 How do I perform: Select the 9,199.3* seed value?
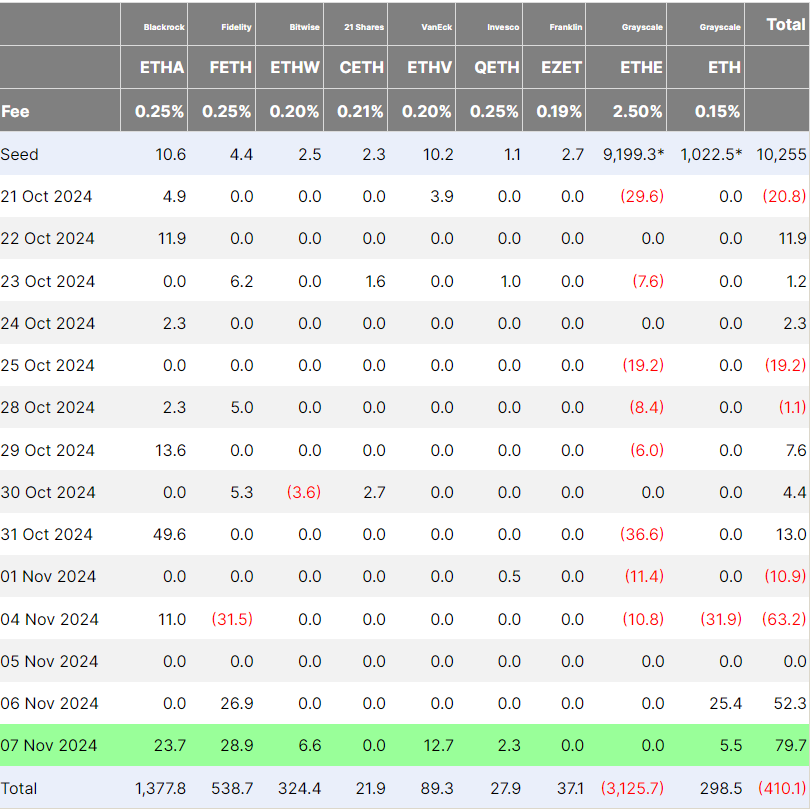point(633,154)
